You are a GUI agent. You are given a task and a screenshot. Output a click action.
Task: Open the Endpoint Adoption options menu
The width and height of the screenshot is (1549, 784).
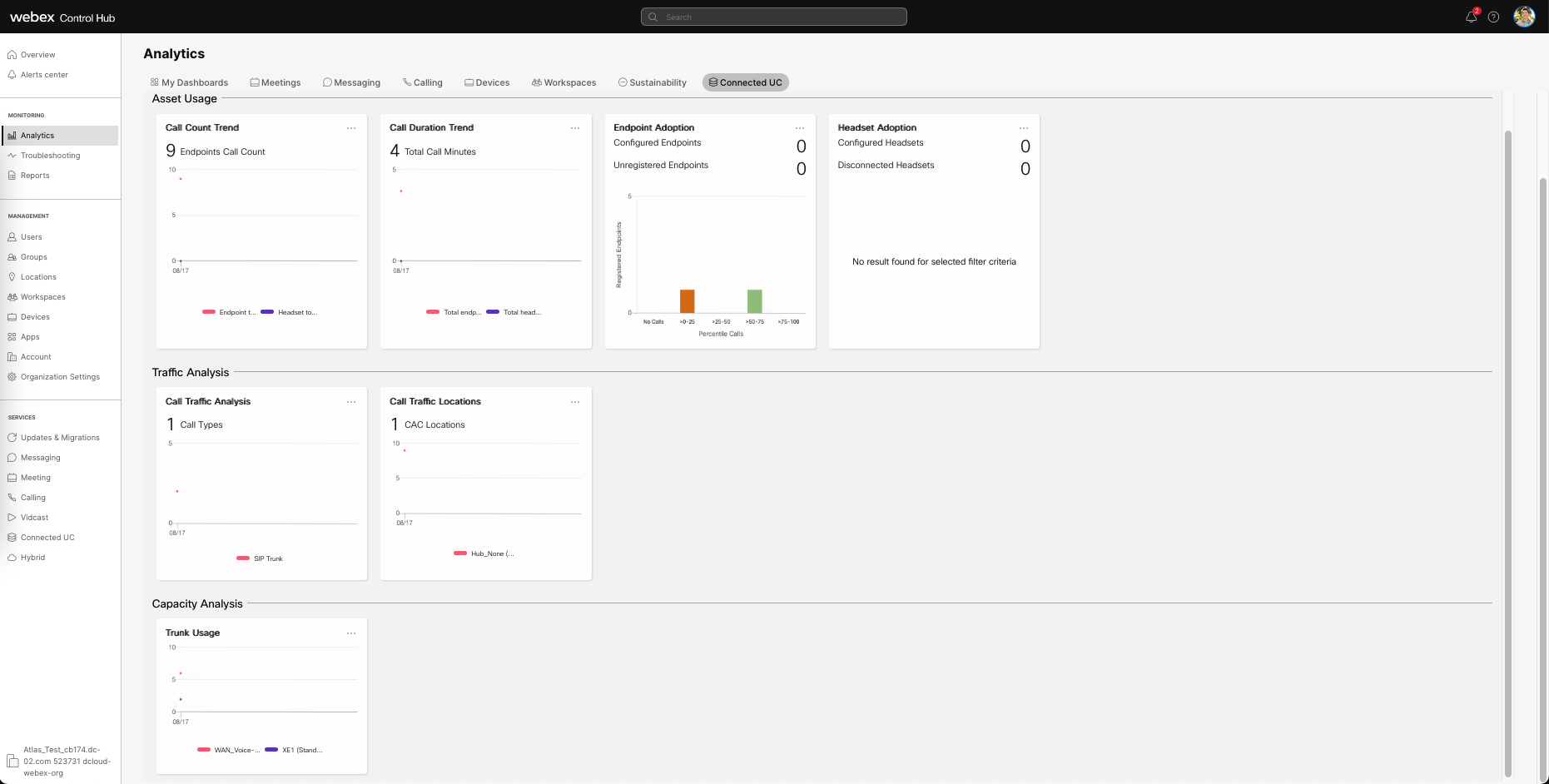coord(799,128)
